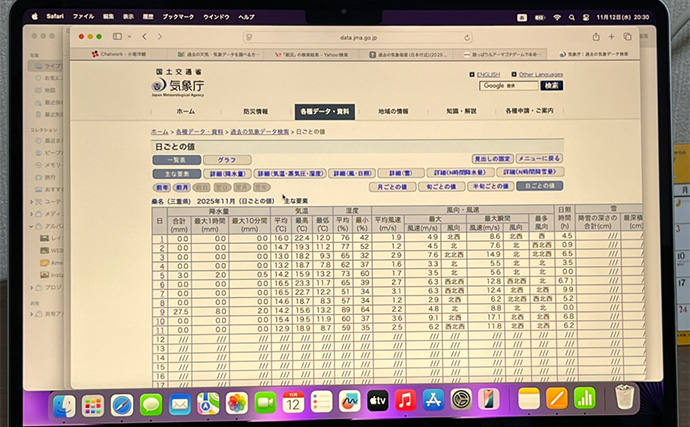Viewport: 690px width, 427px height.
Task: Expand Safari sidebar tab group dropdown
Action: (125, 37)
